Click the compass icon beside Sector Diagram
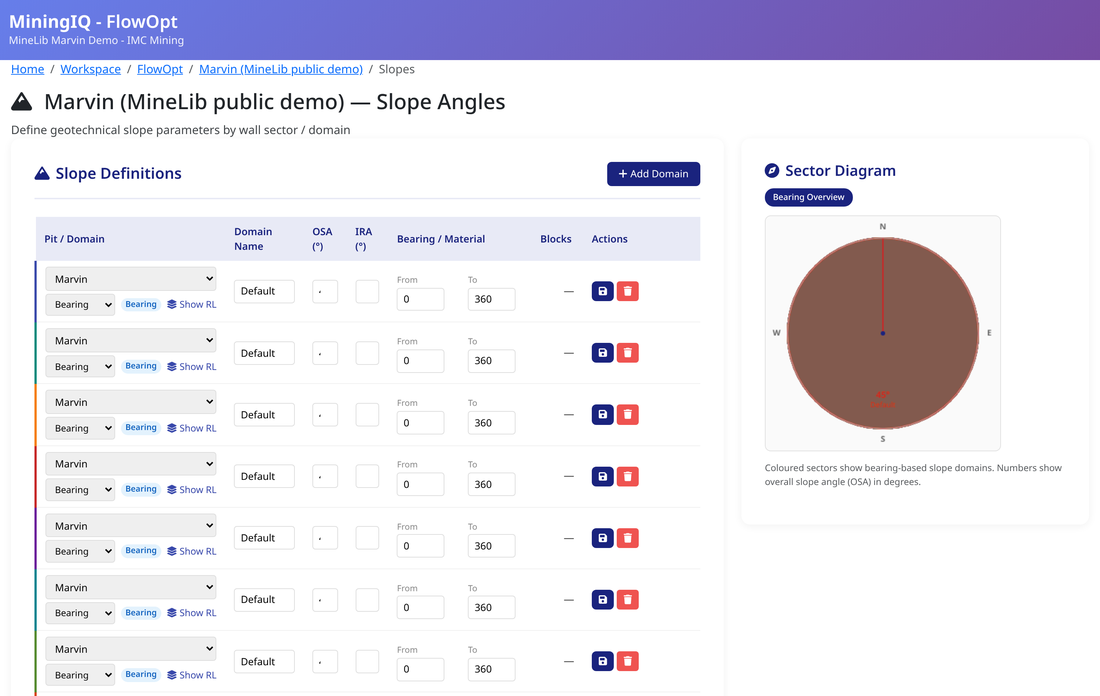The height and width of the screenshot is (696, 1100). (x=772, y=170)
